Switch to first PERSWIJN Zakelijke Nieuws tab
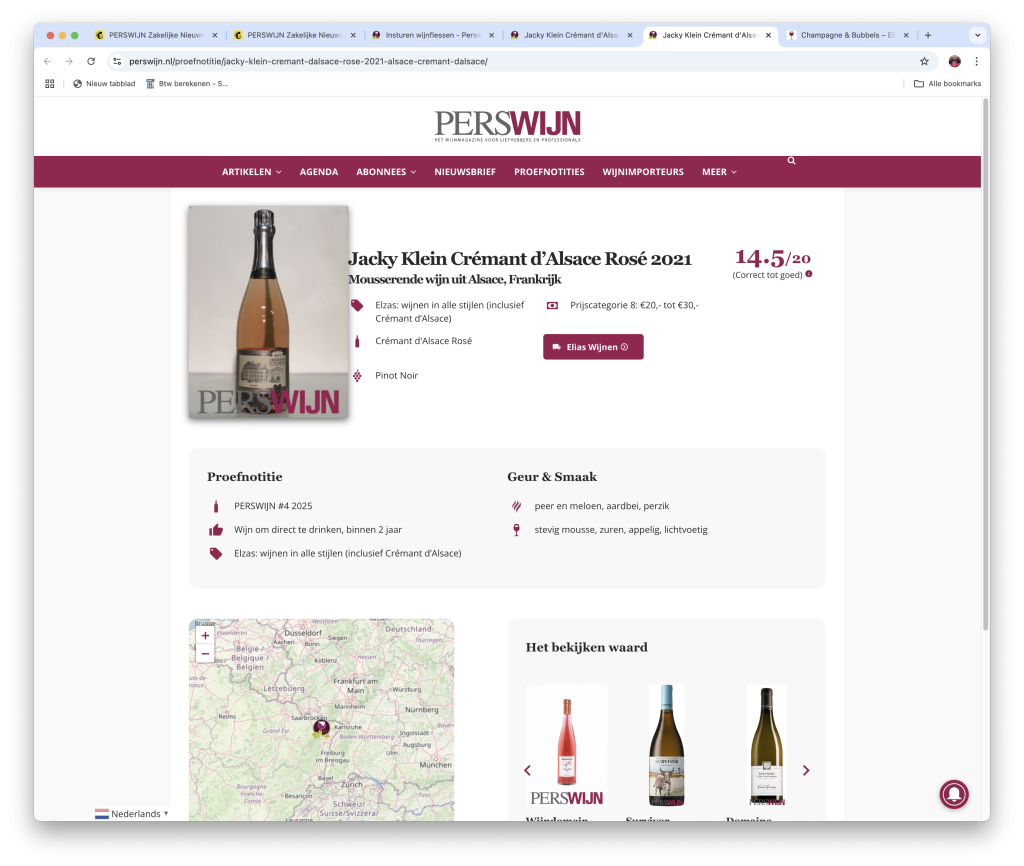Image resolution: width=1024 pixels, height=866 pixels. tap(156, 35)
